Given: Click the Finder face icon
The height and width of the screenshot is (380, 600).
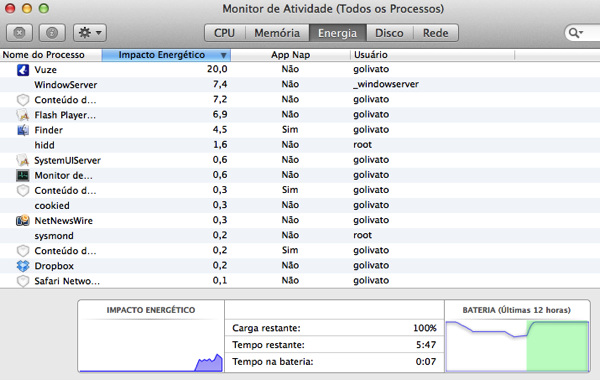Looking at the screenshot, I should pos(23,130).
